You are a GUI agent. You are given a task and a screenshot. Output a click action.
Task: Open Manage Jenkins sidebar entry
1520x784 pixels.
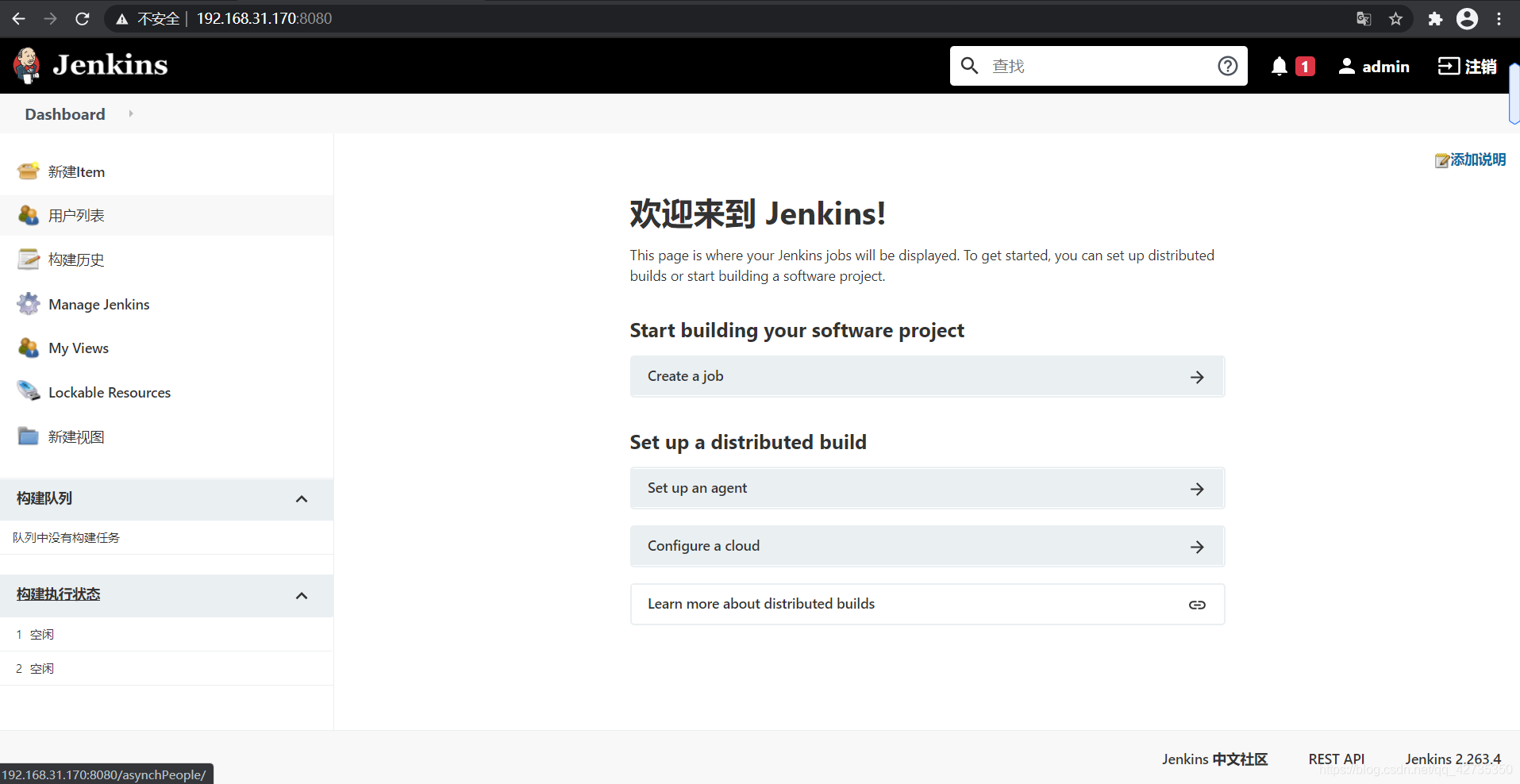coord(99,305)
